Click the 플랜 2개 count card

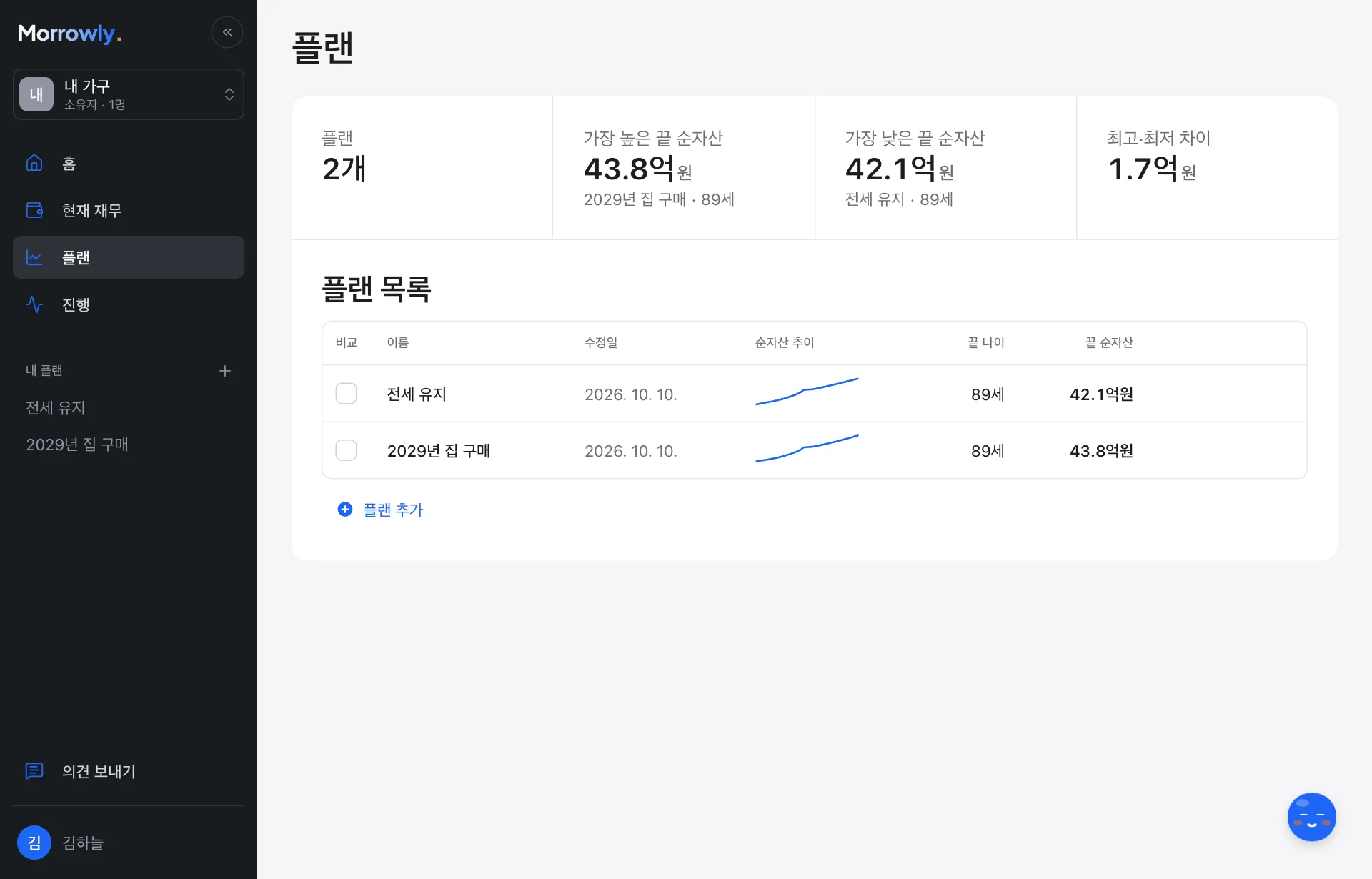click(422, 168)
